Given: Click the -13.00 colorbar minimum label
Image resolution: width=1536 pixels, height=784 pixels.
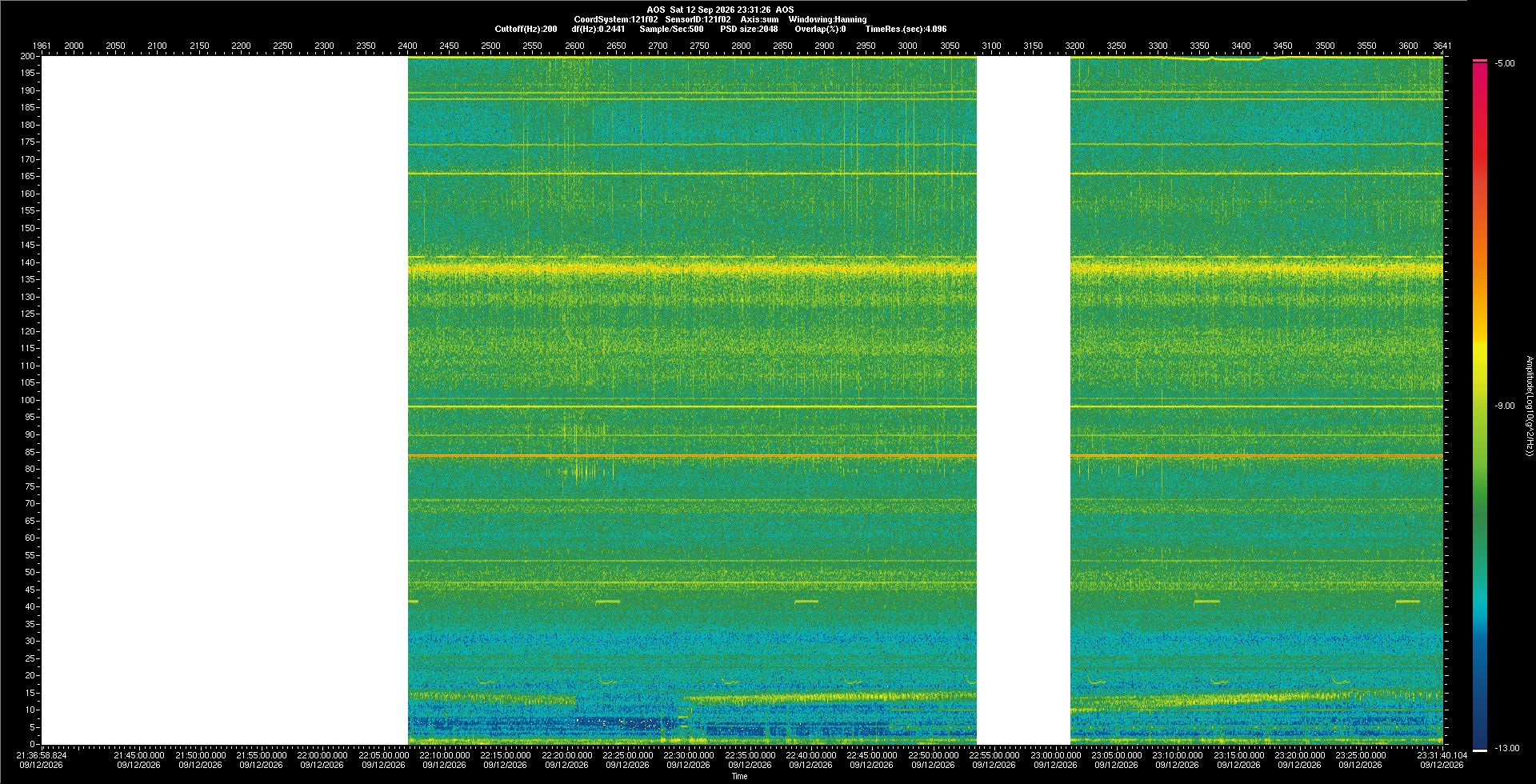Looking at the screenshot, I should [x=1507, y=748].
